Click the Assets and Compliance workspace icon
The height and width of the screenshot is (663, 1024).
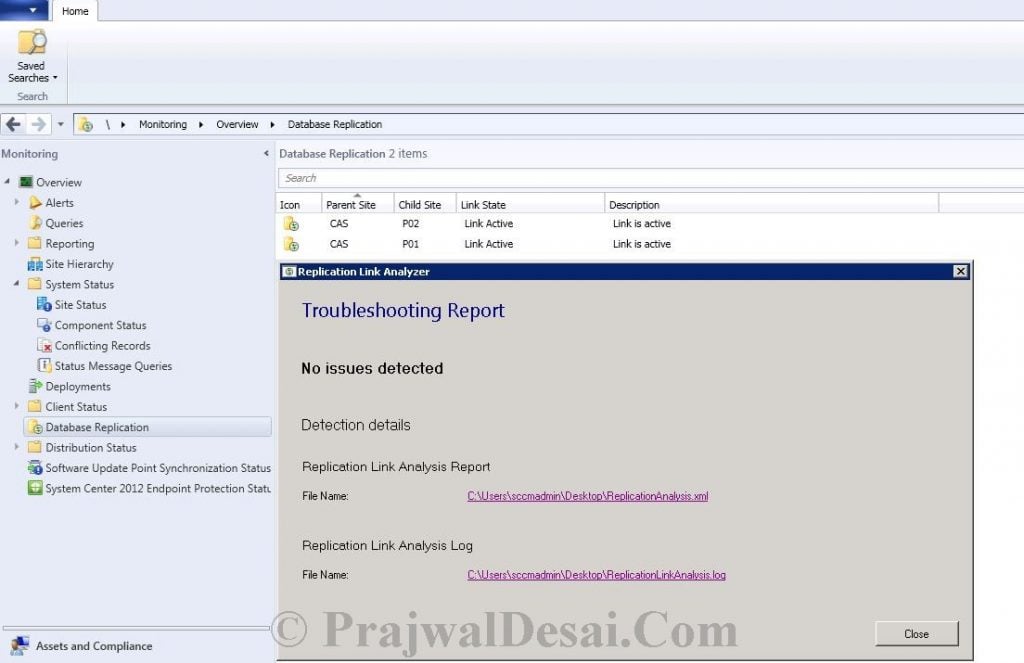20,645
